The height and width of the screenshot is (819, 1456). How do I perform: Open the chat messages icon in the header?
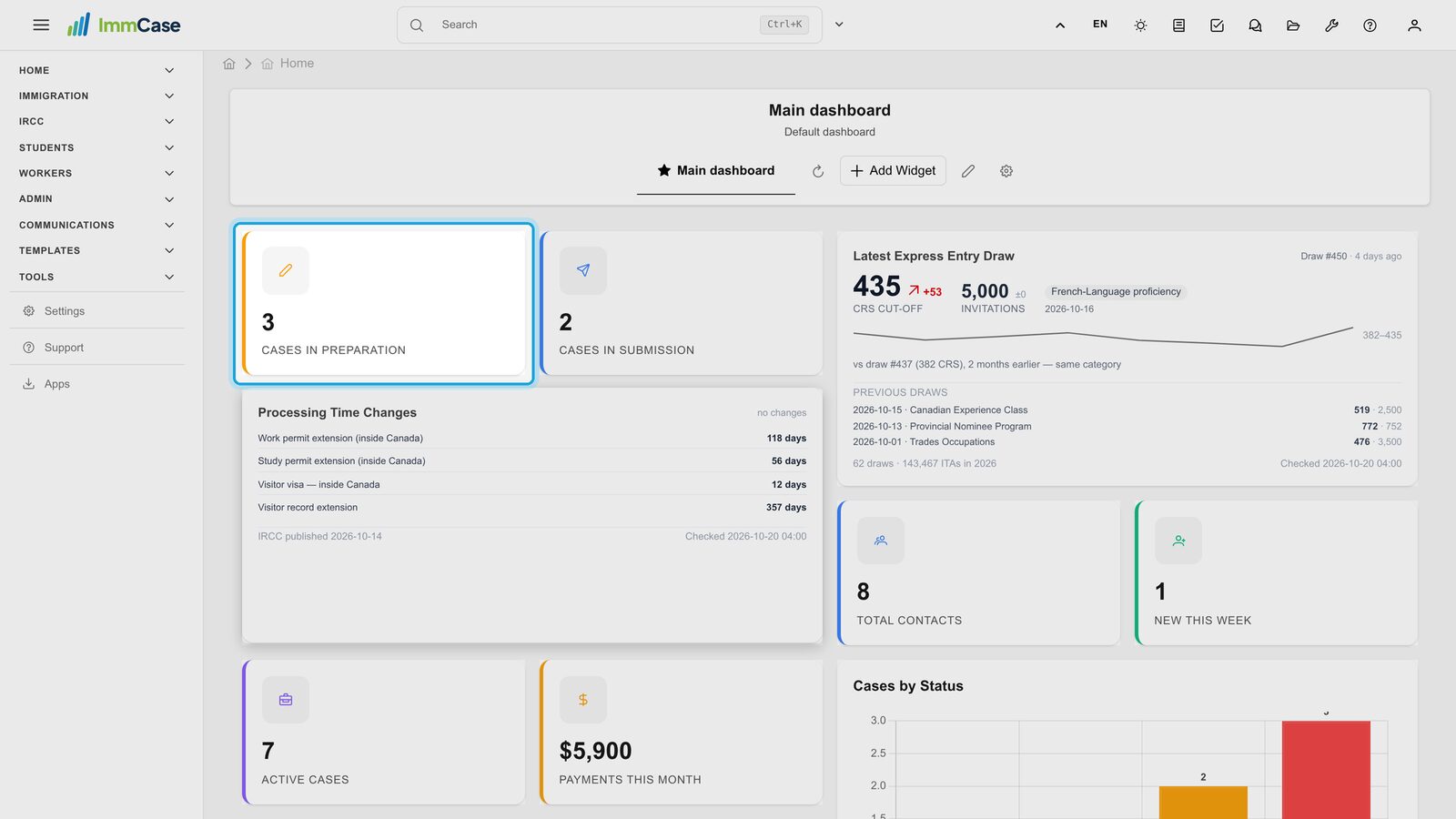[1255, 25]
